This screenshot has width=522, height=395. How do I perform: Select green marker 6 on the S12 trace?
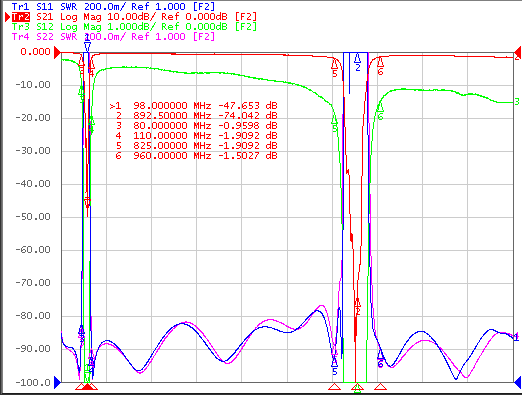(x=380, y=111)
